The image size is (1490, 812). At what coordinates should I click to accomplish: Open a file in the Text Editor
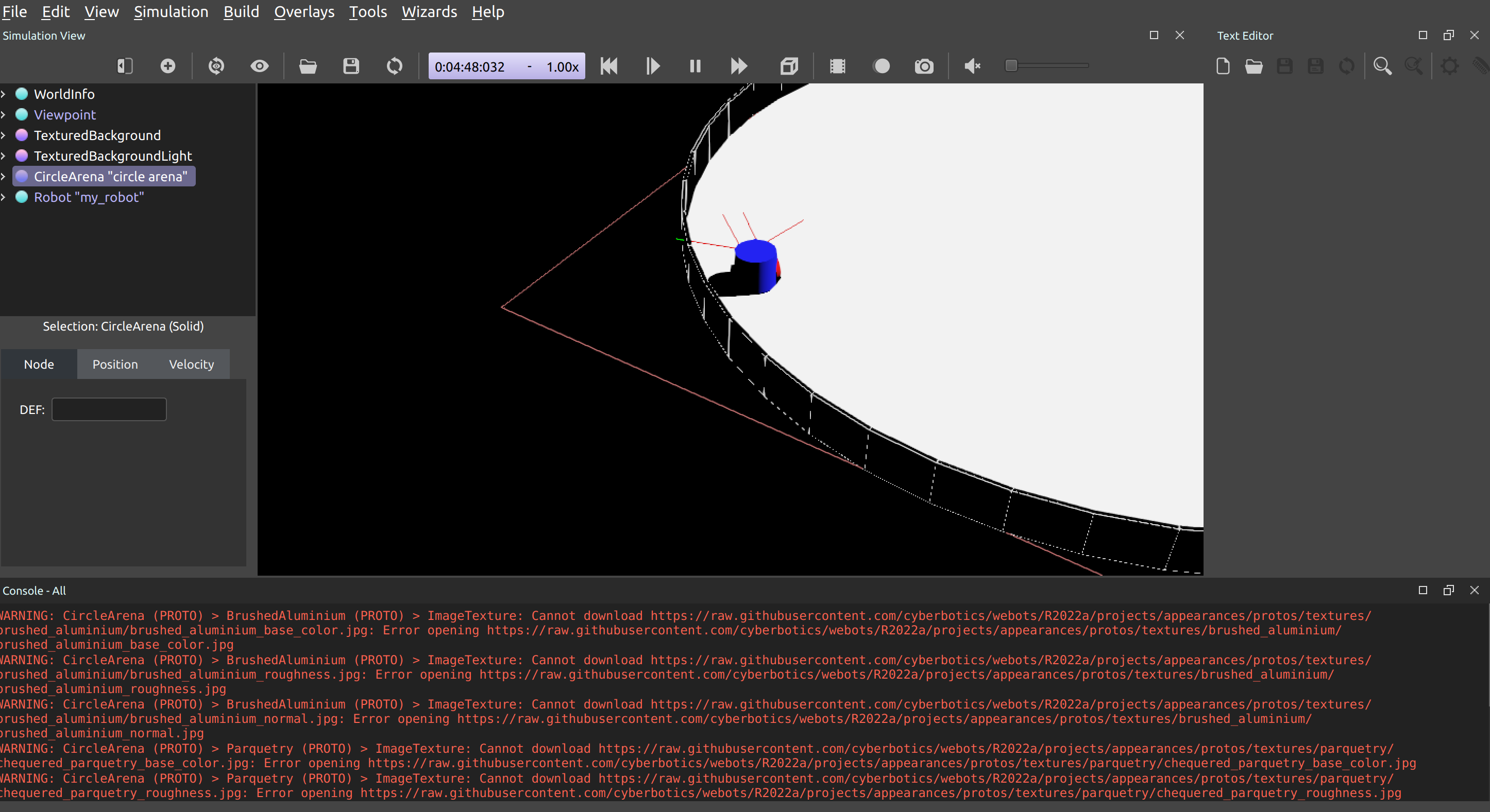(x=1254, y=66)
